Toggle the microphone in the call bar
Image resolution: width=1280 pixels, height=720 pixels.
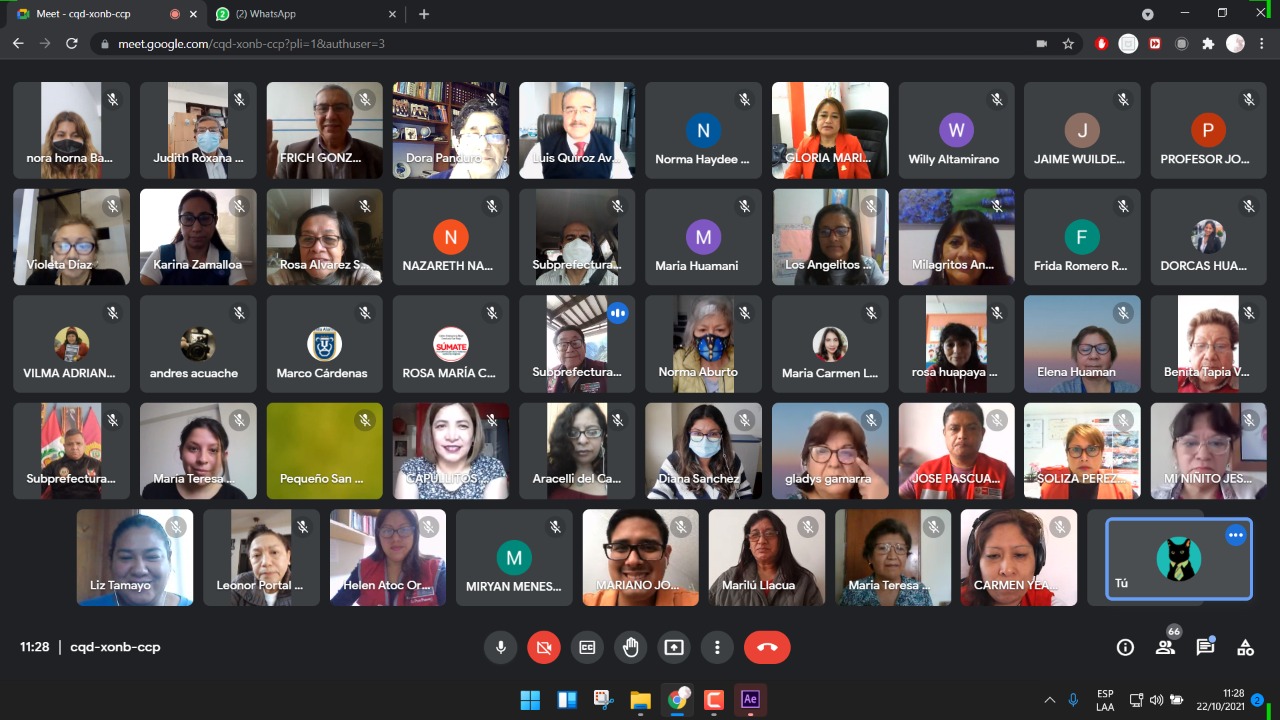[501, 647]
